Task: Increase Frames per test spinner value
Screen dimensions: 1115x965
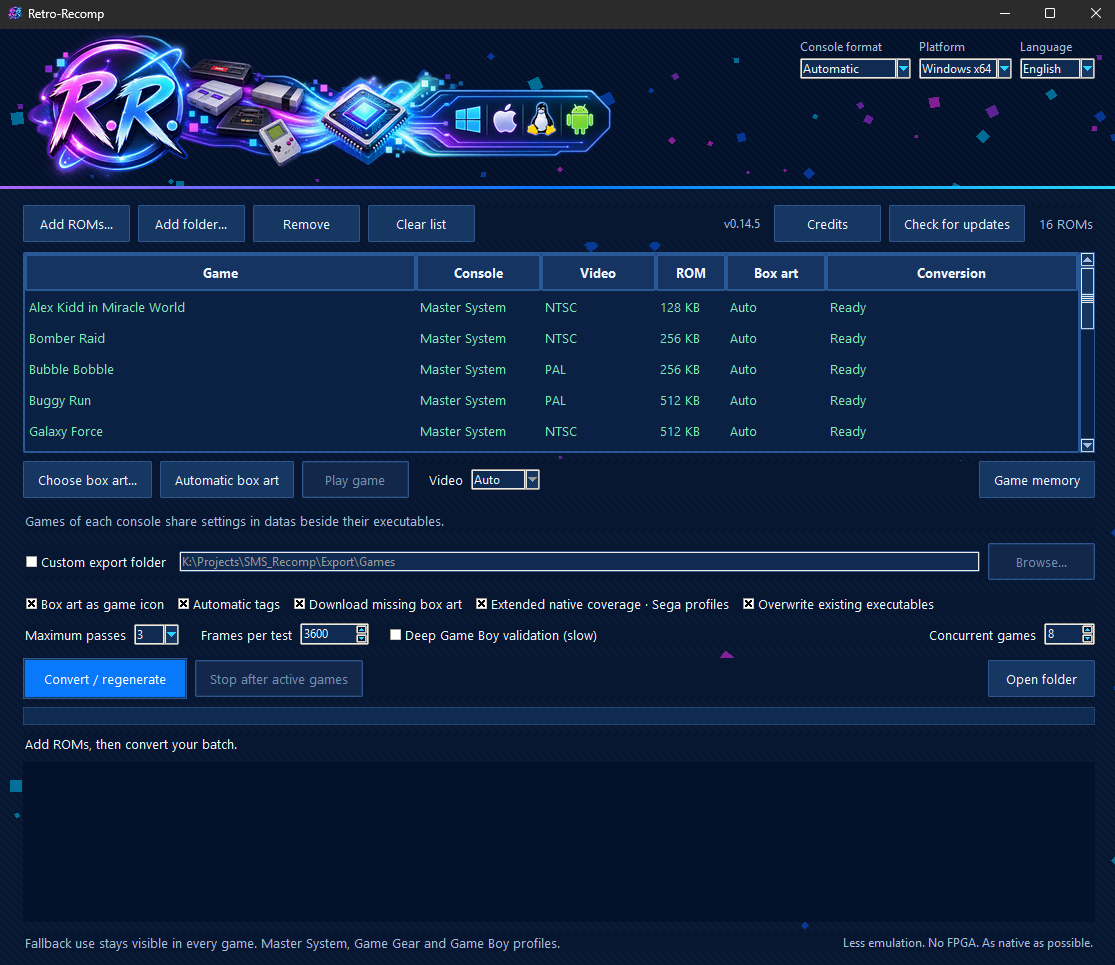Action: click(x=361, y=629)
